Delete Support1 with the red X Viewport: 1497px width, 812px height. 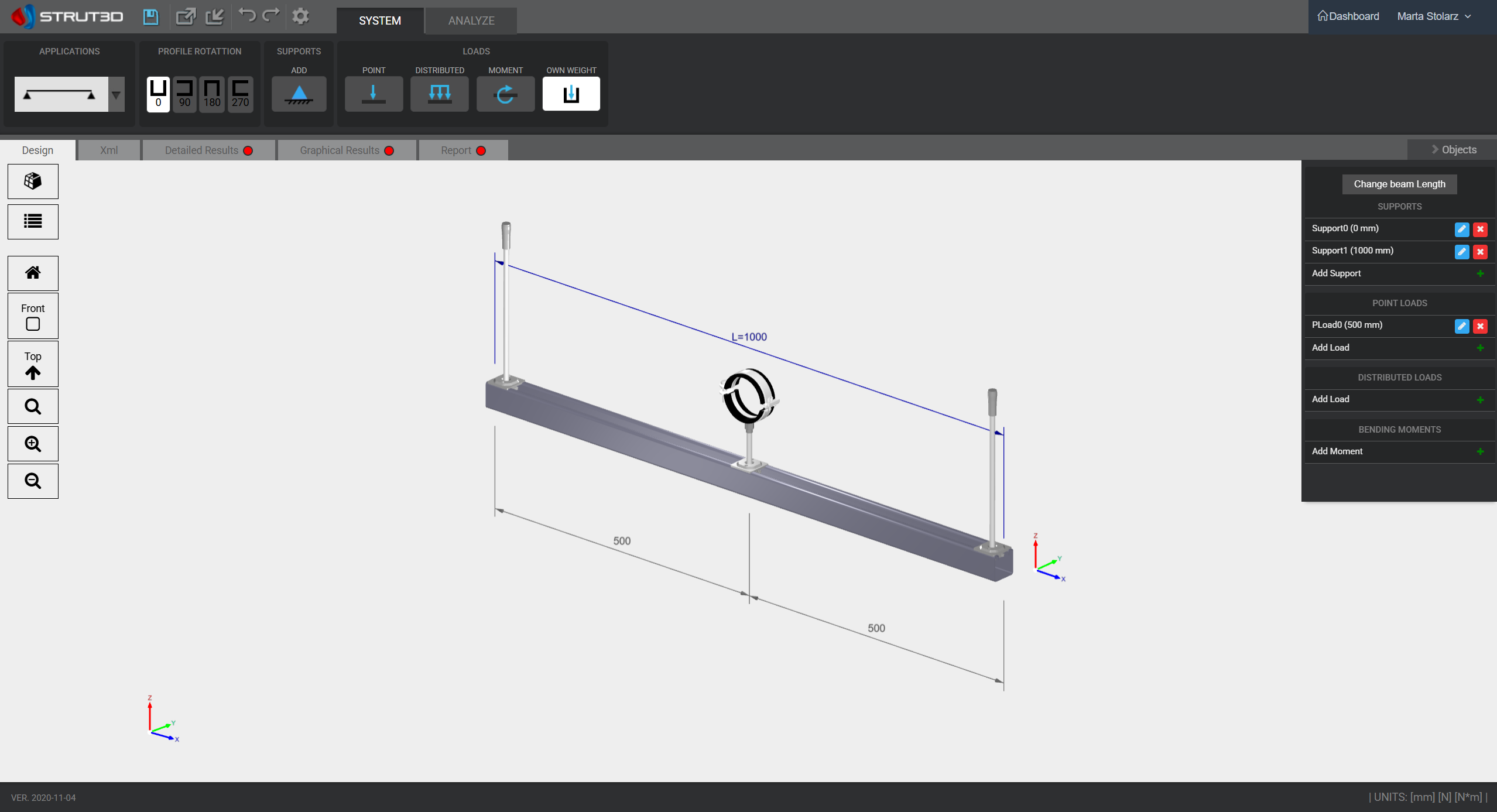(1481, 252)
